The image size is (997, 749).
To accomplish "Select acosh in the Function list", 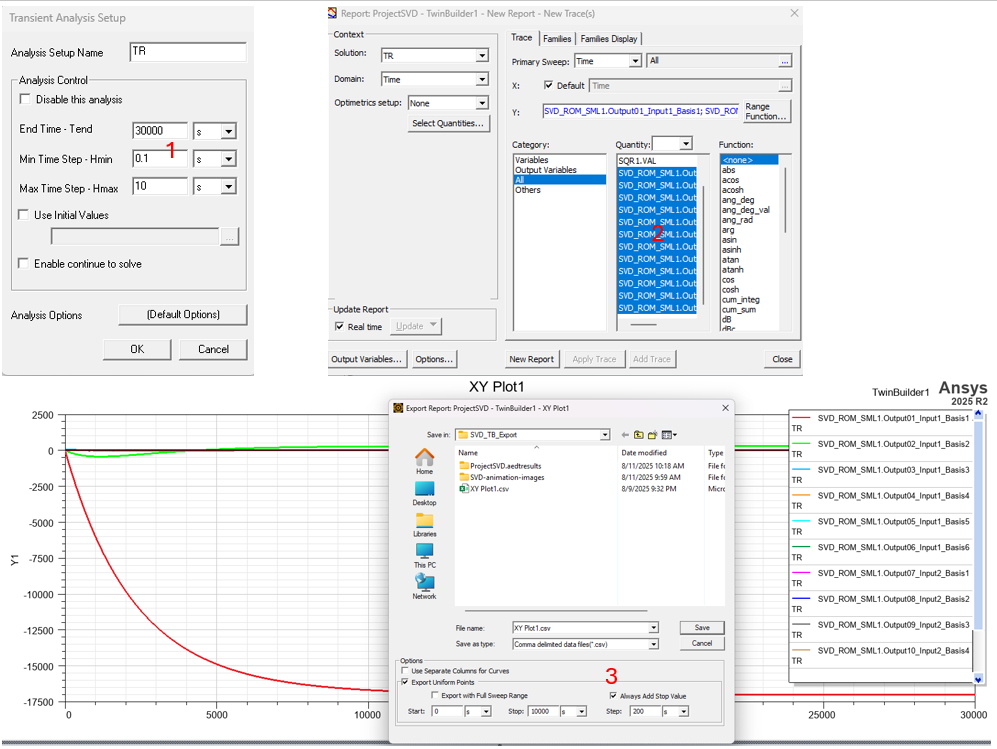I will pos(732,190).
